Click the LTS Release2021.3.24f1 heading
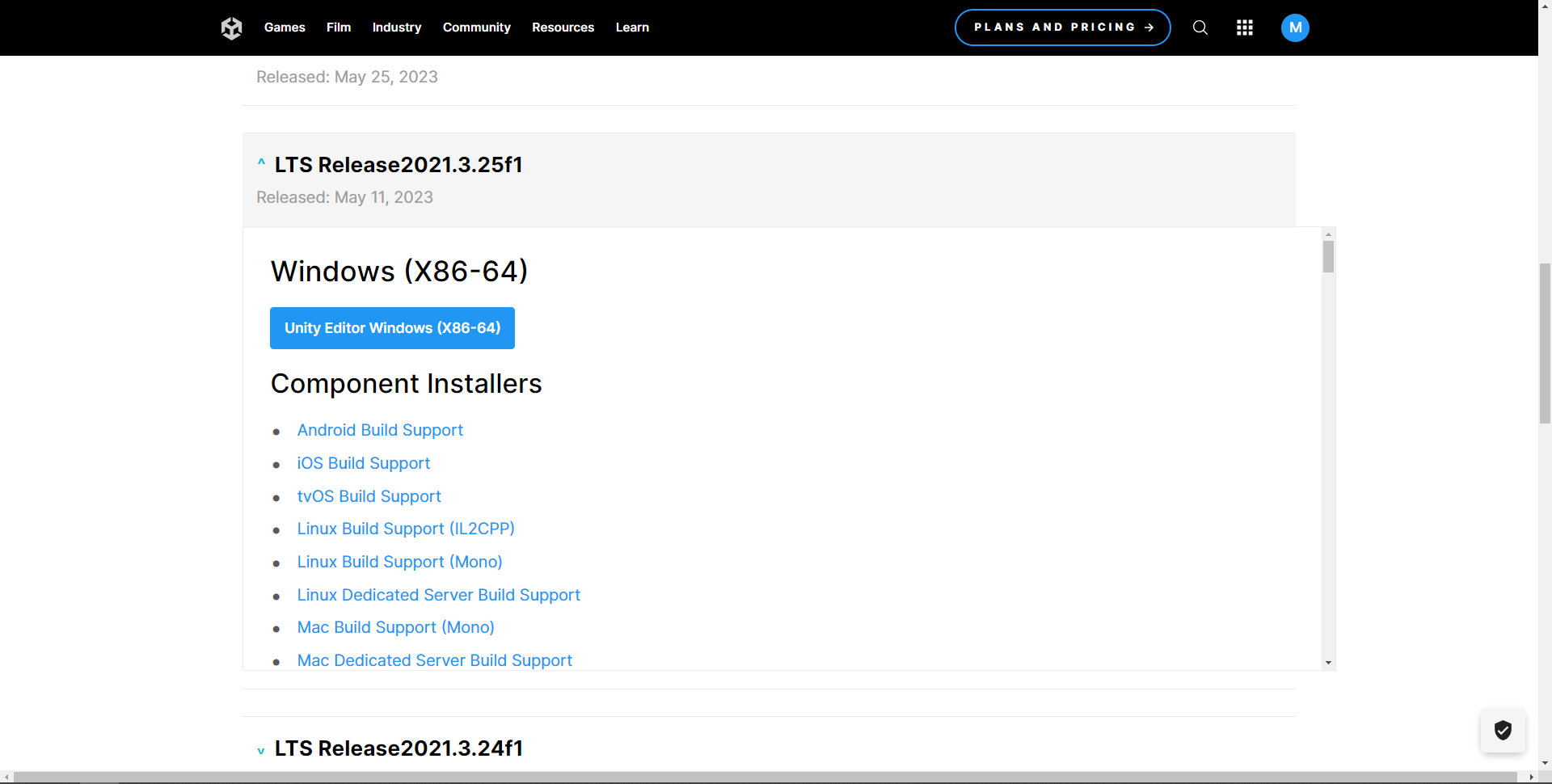The height and width of the screenshot is (784, 1552). point(399,748)
